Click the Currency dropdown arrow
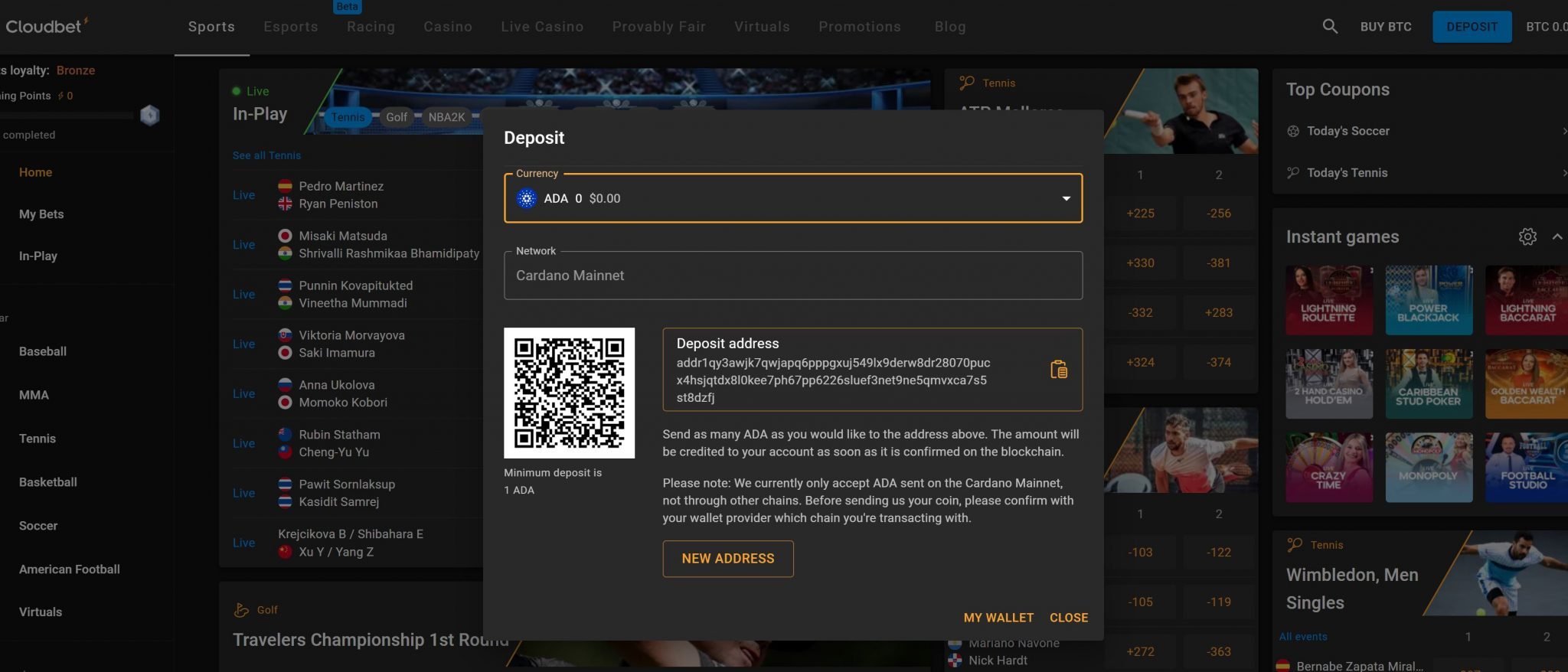Screen dimensions: 1568x672 point(1066,198)
